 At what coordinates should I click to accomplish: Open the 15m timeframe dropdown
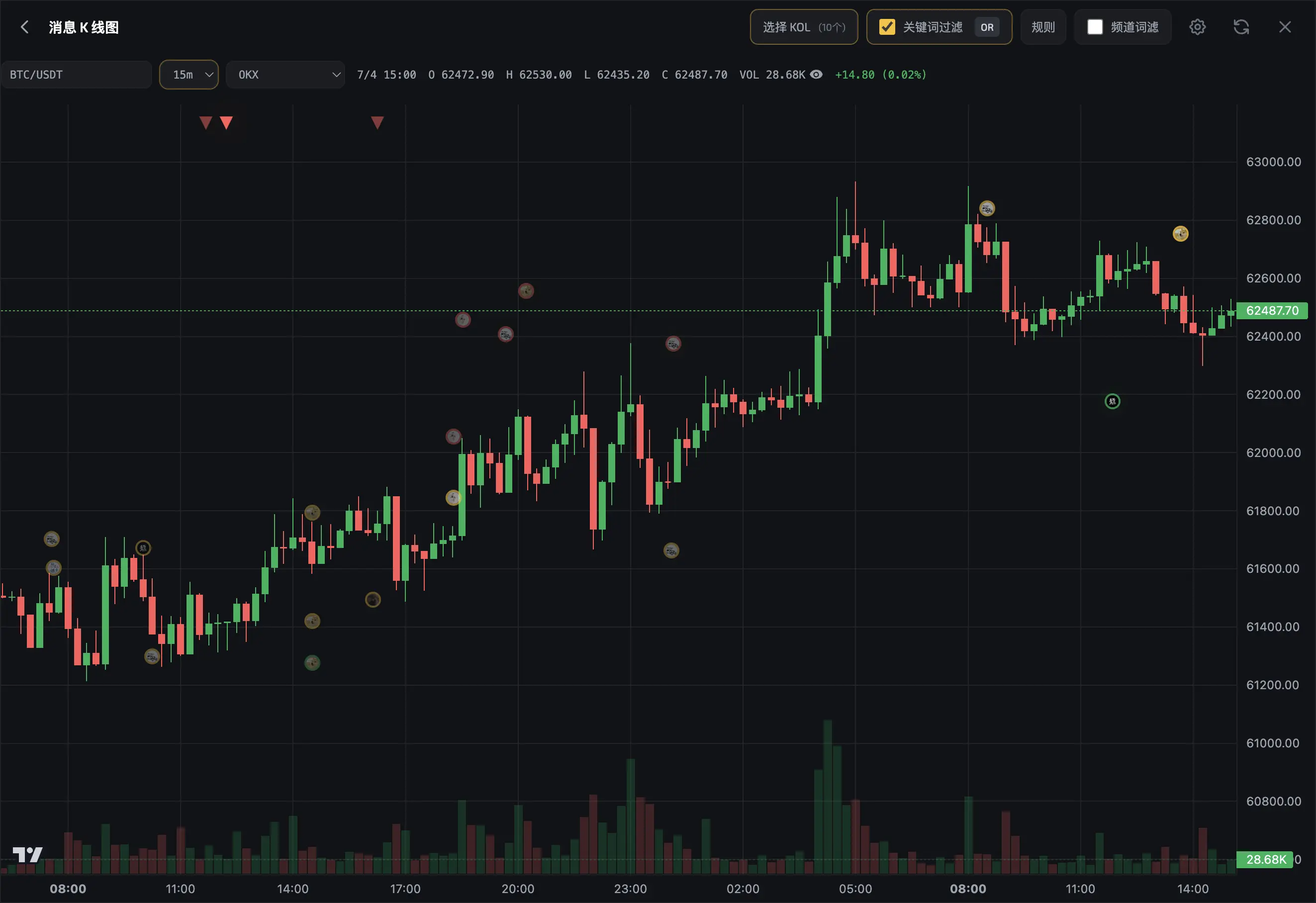tap(188, 74)
